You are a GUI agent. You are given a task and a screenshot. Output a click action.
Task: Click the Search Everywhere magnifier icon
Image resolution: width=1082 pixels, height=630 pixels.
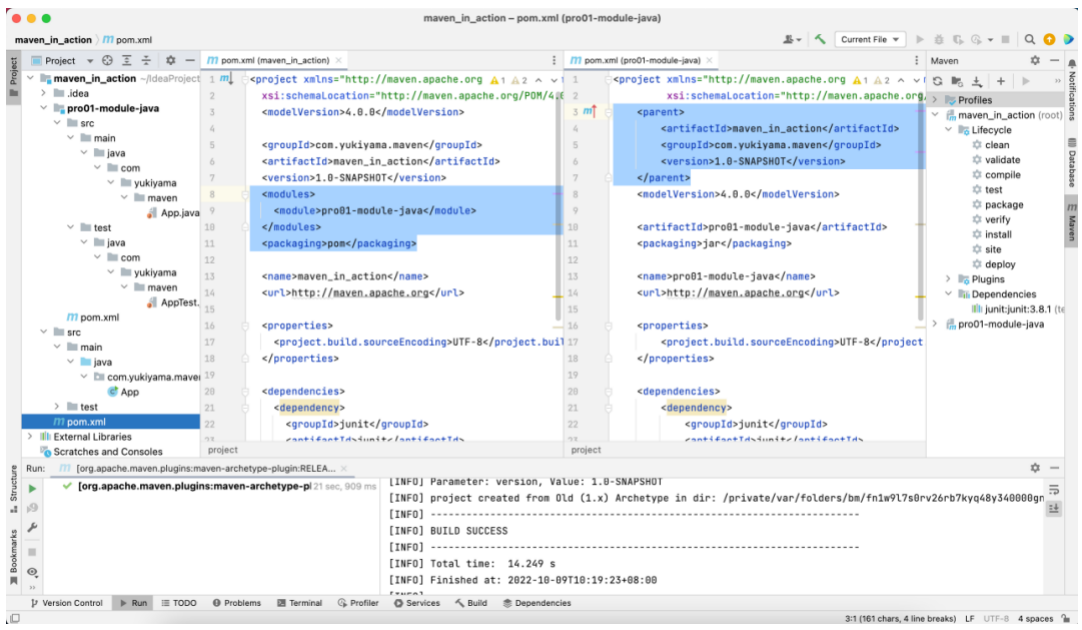point(1030,39)
